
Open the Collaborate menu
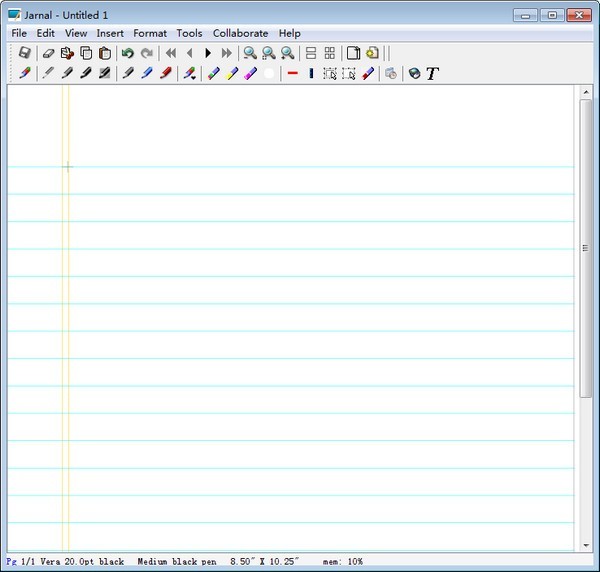pos(240,33)
